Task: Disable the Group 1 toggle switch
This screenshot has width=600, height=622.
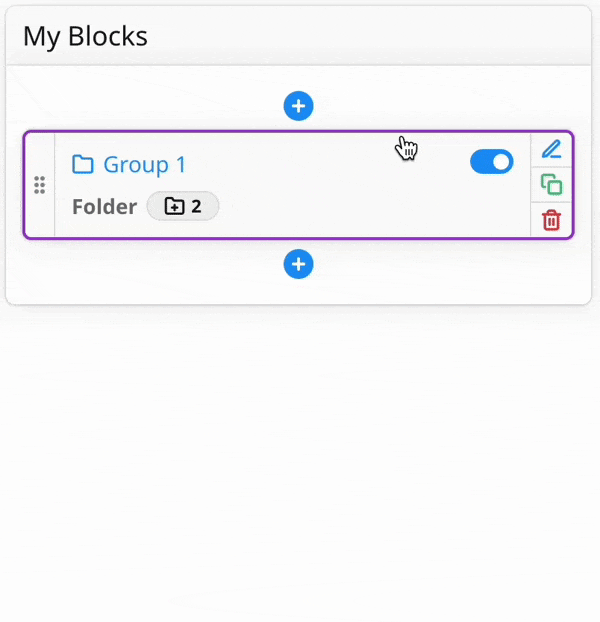Action: click(x=491, y=162)
